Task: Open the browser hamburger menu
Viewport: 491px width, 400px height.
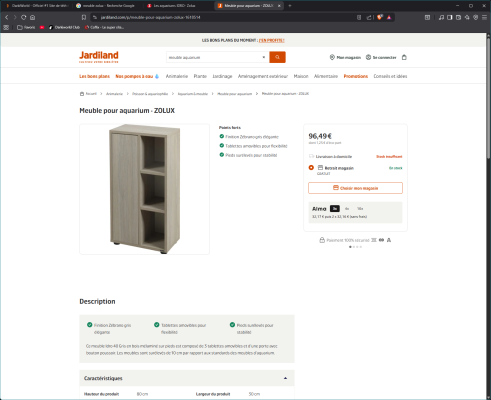Action: [x=484, y=17]
